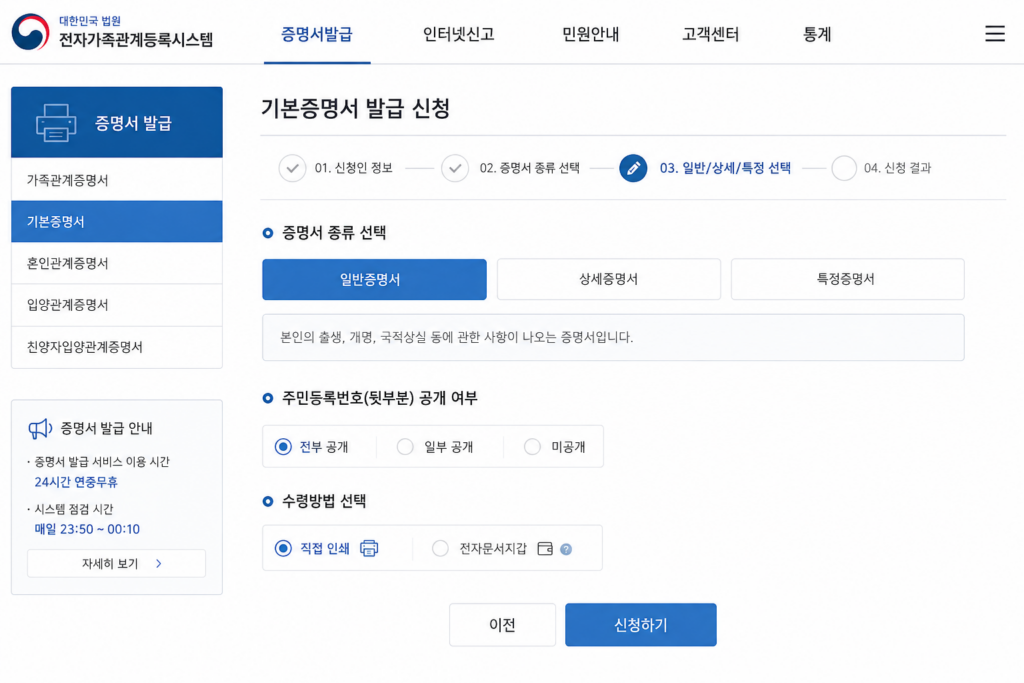Click the certificate description text box

(x=613, y=338)
